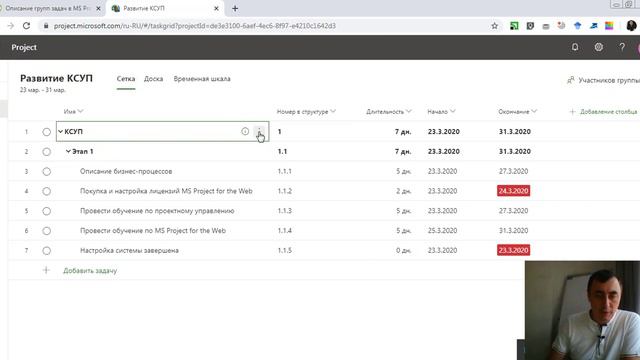Image resolution: width=640 pixels, height=360 pixels.
Task: Mark Покупка и настройка лицензий task complete
Action: pyautogui.click(x=47, y=191)
